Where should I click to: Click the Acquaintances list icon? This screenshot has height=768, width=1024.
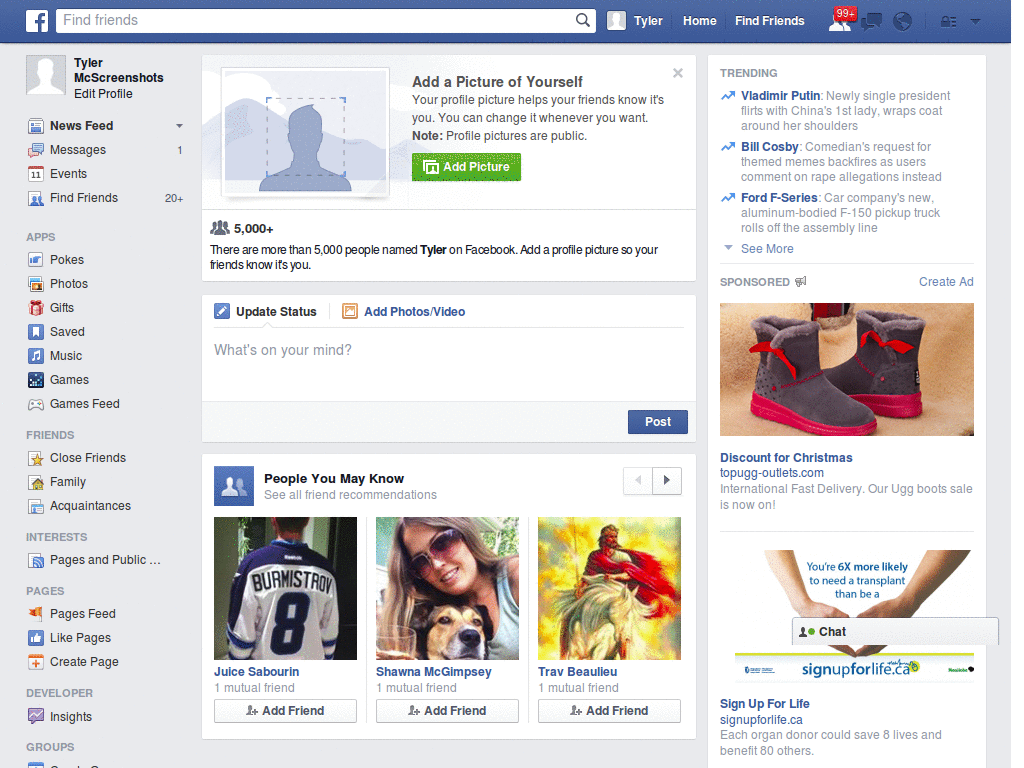coord(35,506)
